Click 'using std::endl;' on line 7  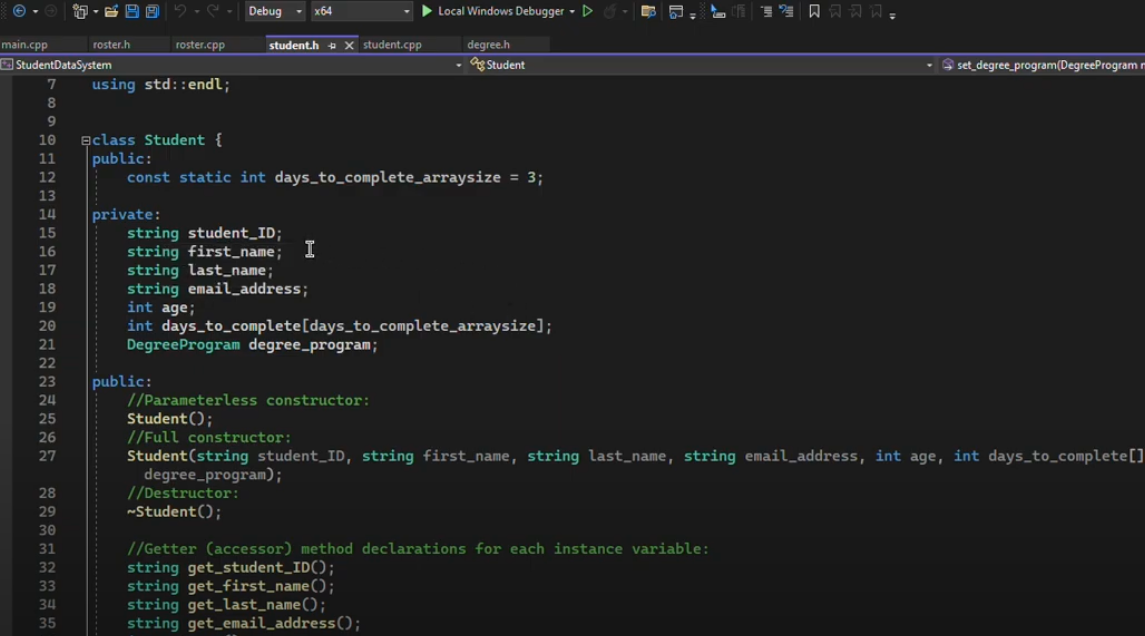coord(161,85)
